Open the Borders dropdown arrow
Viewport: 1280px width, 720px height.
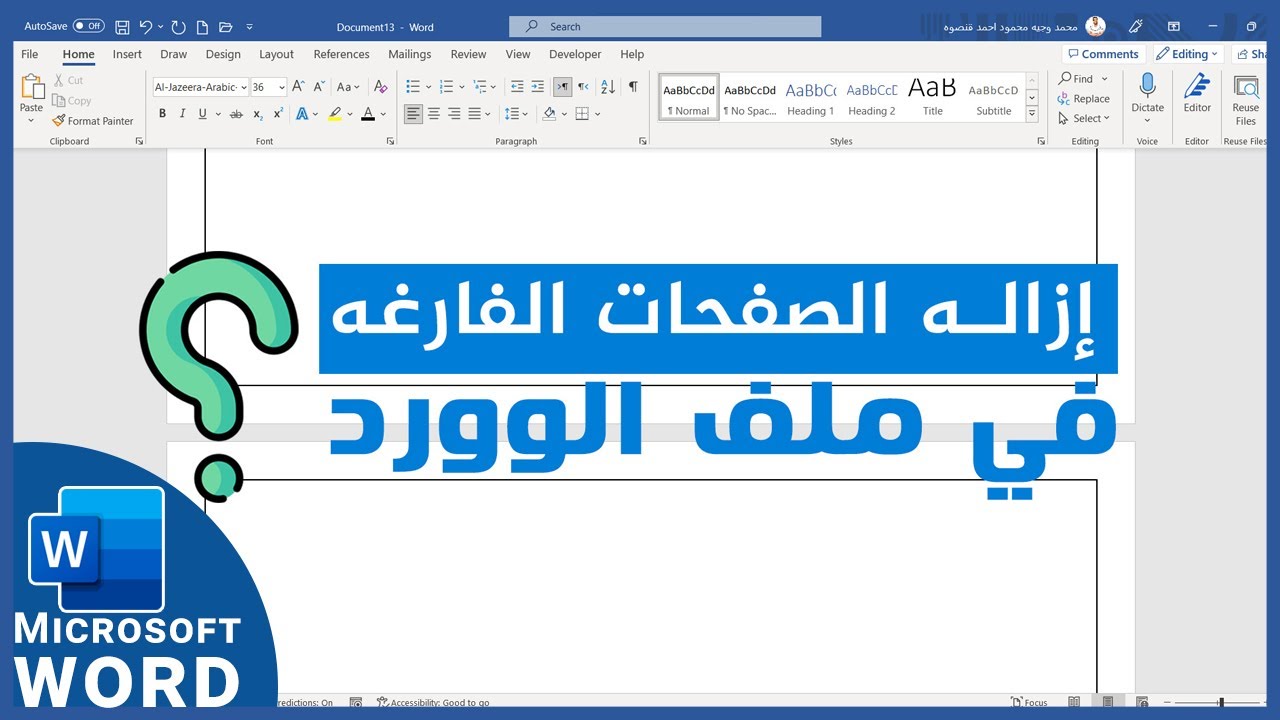tap(598, 114)
